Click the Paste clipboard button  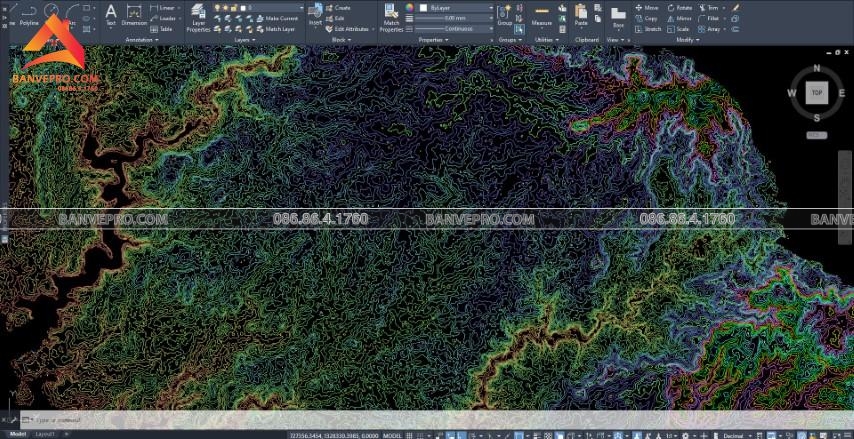click(581, 15)
